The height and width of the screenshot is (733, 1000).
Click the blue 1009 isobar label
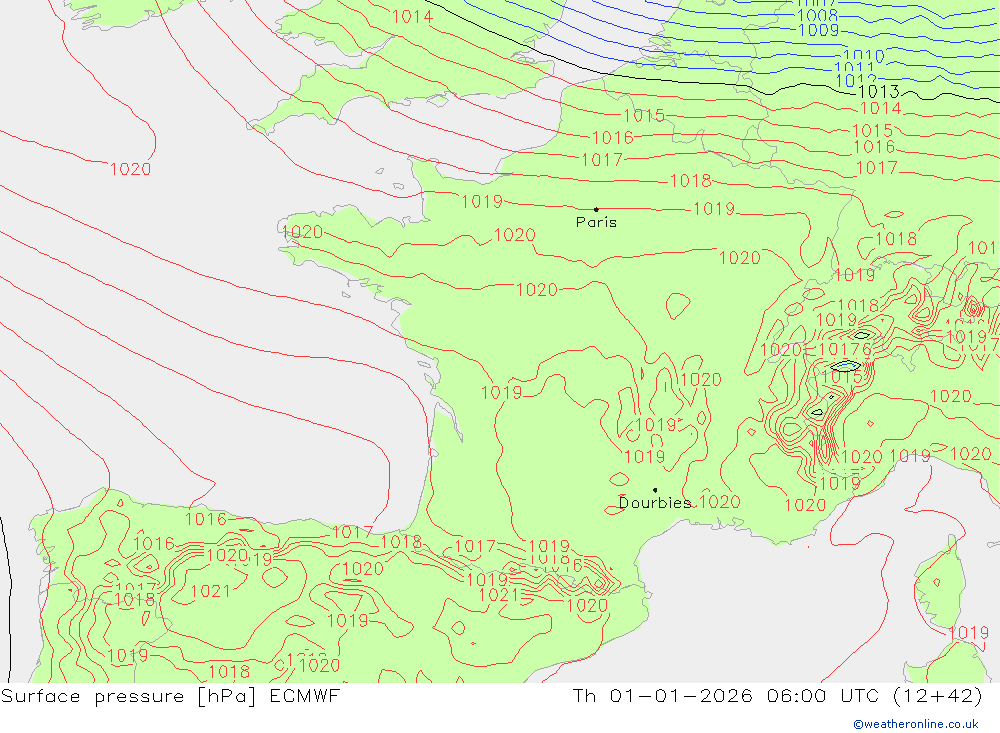[818, 30]
